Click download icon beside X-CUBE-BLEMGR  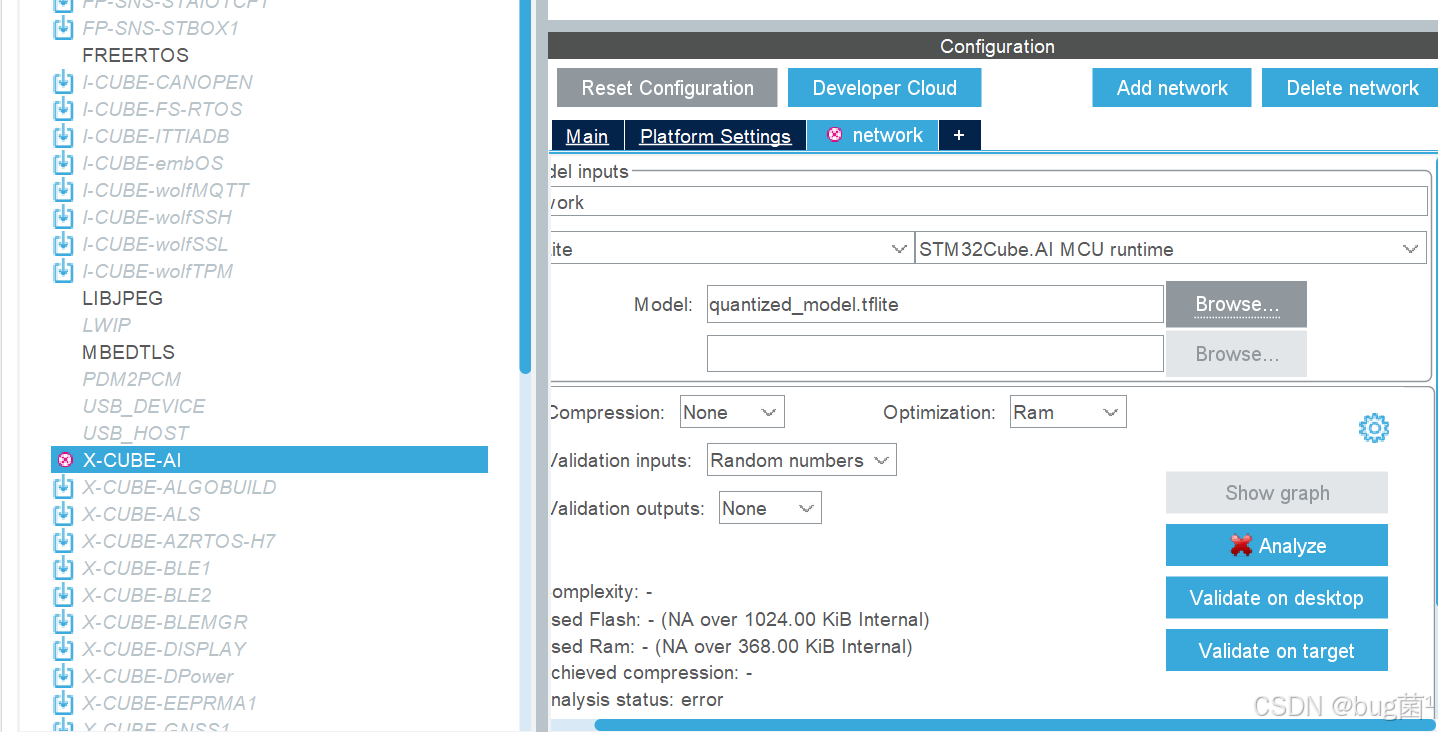[63, 622]
